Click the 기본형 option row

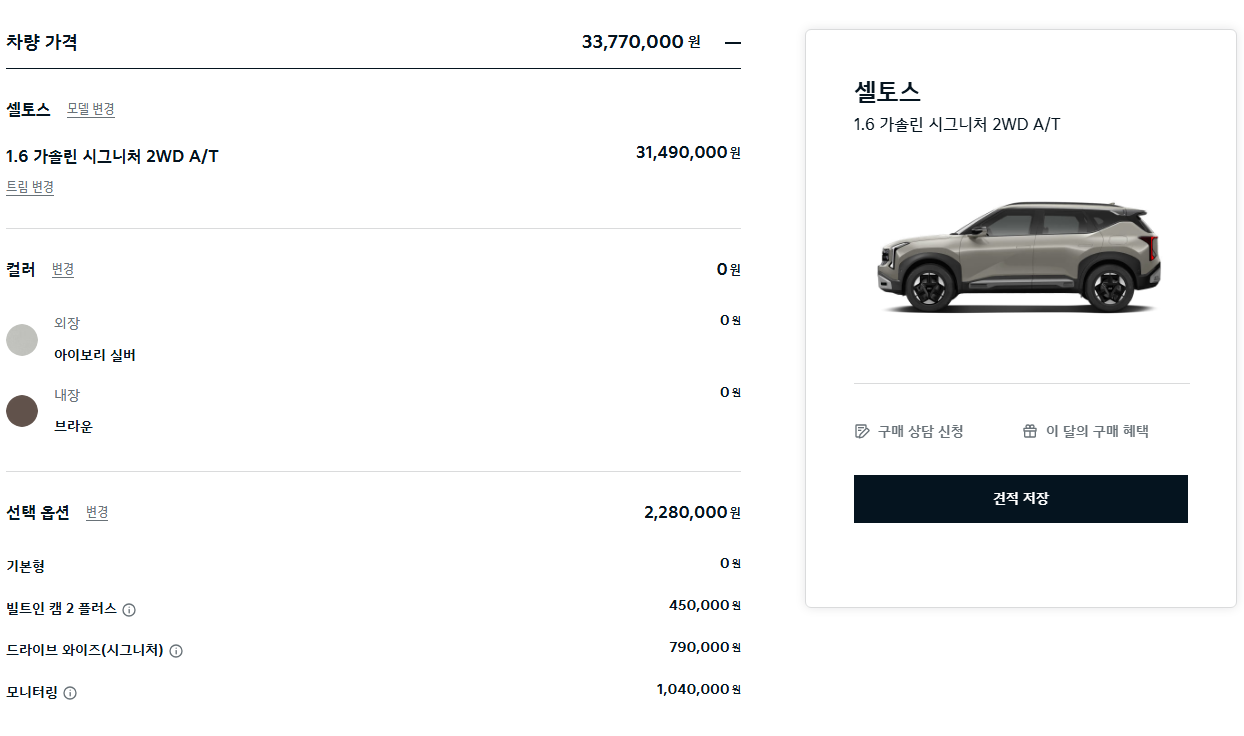click(25, 566)
